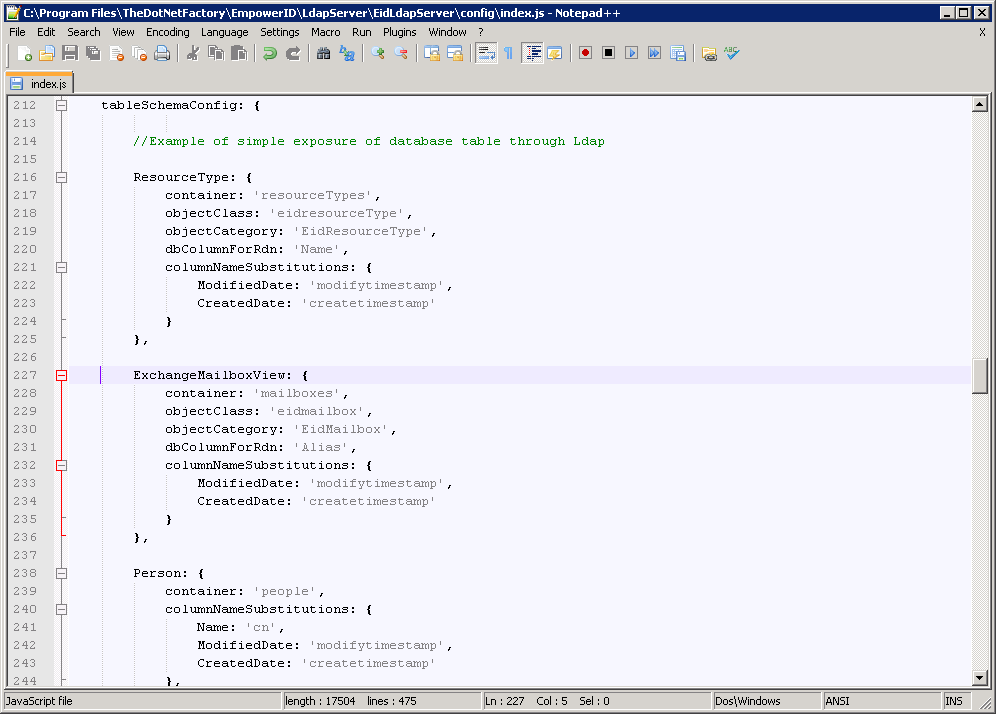Click the Open file folder icon

47,53
